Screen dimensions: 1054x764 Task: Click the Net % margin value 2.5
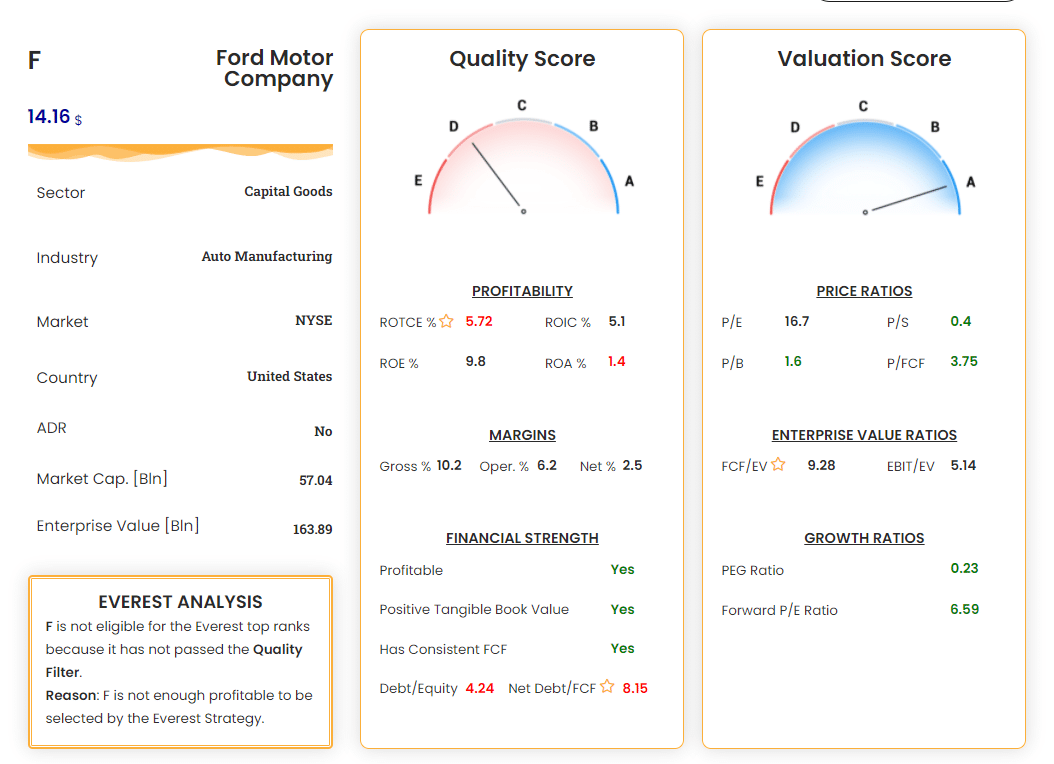633,465
